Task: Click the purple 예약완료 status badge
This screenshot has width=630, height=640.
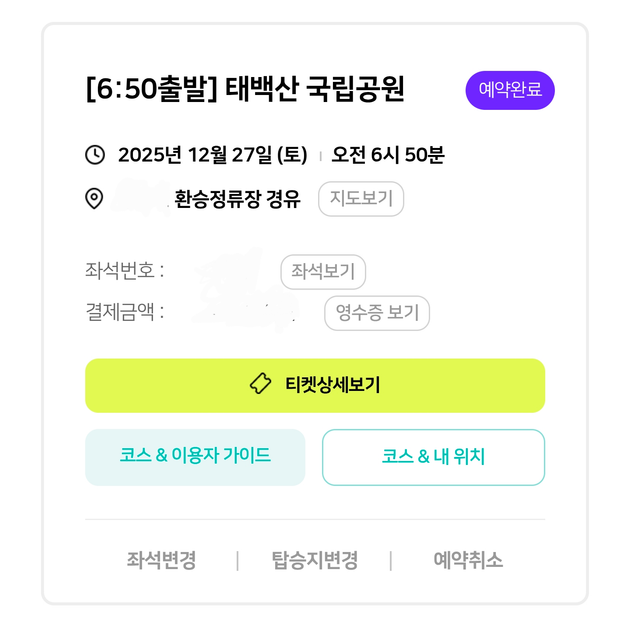Action: coord(510,90)
